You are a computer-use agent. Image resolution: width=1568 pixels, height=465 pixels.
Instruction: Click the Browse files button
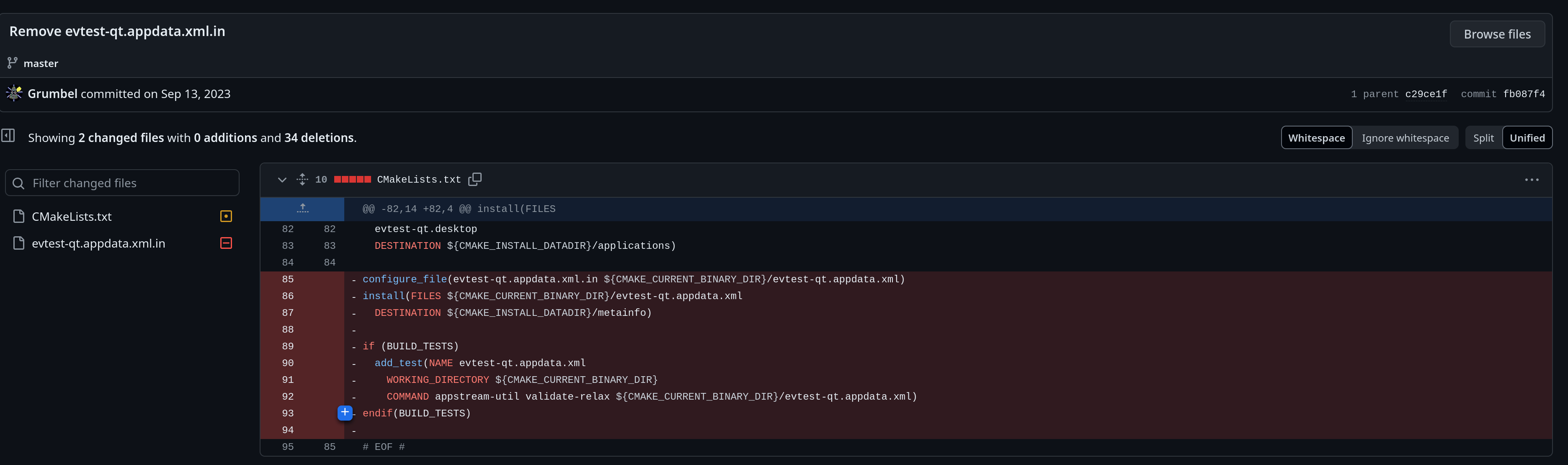(1497, 34)
